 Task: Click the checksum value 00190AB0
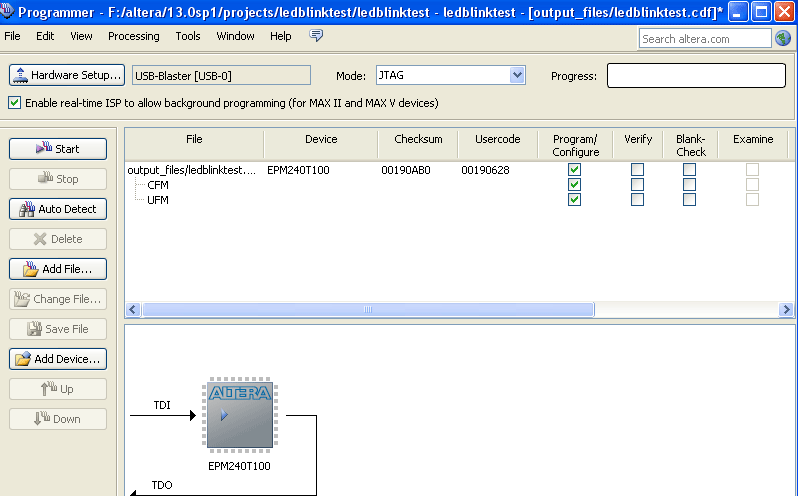tap(406, 170)
